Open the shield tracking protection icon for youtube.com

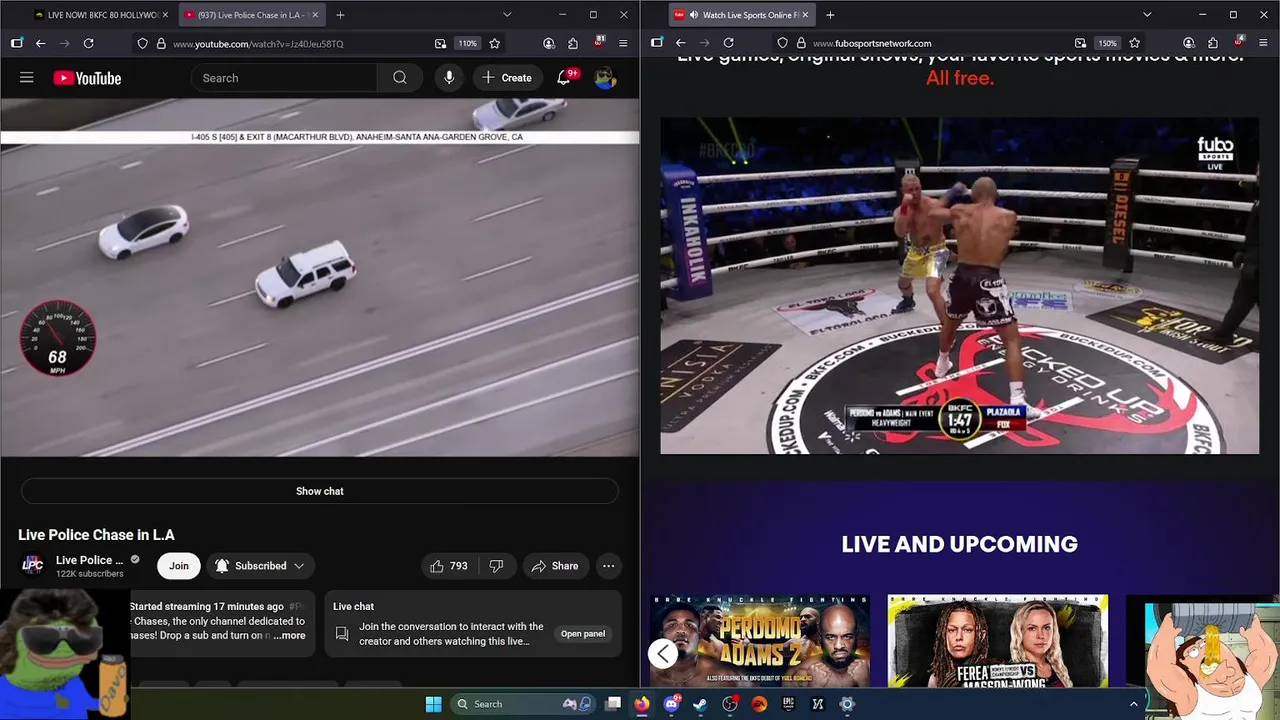(x=143, y=43)
